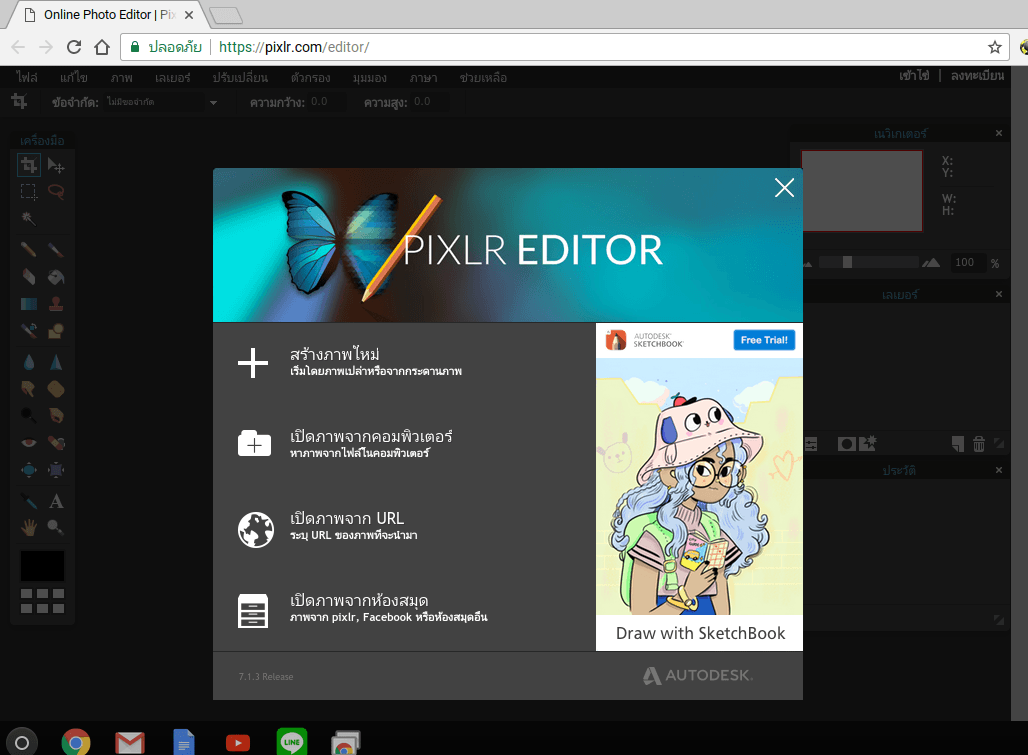Select the Pinch tool
The height and width of the screenshot is (755, 1028).
(56, 469)
